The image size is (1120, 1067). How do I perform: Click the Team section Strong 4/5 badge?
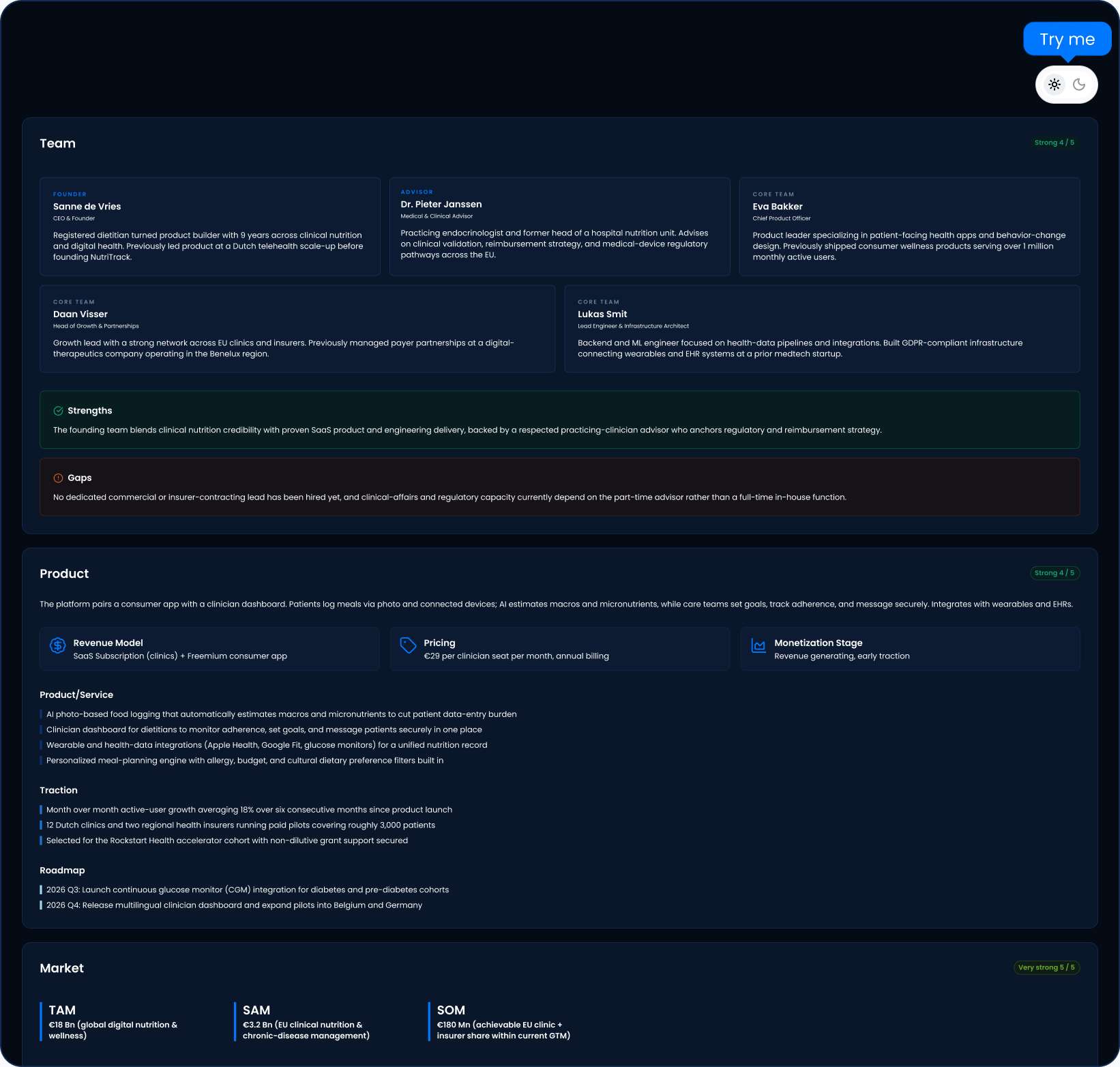[x=1055, y=143]
